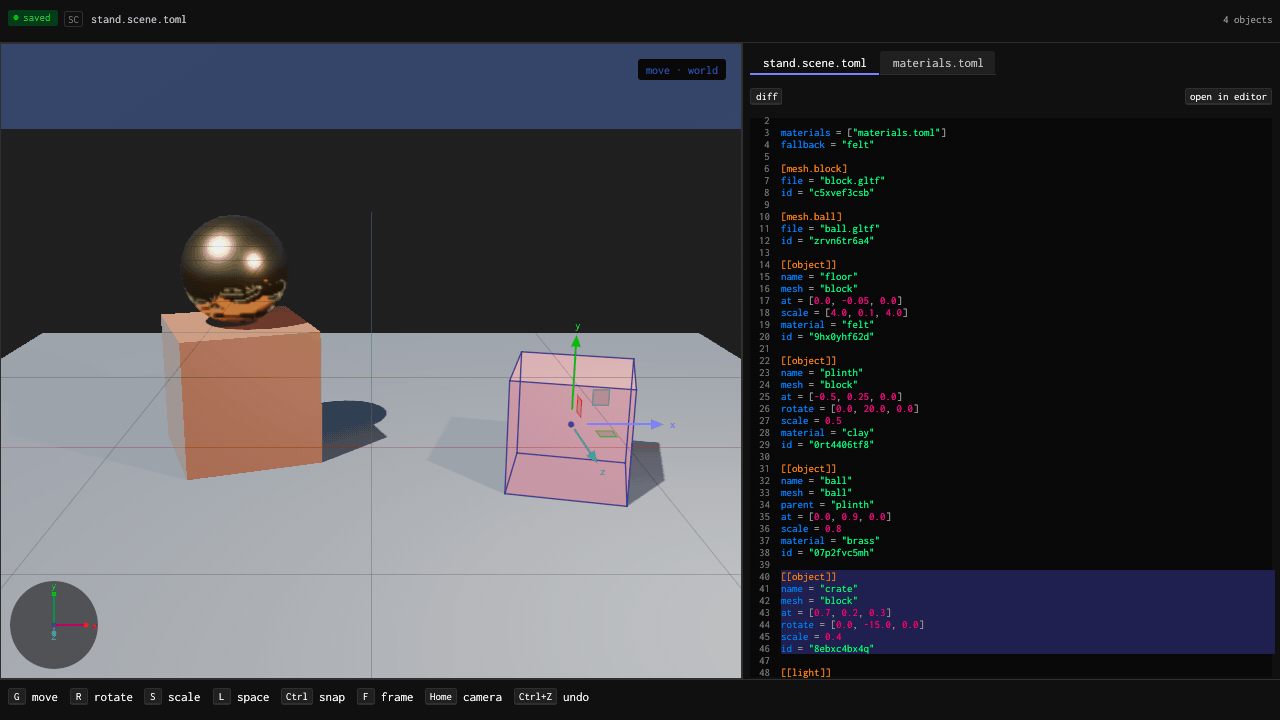Select the brass ball in the viewport
The image size is (1280, 720).
[234, 270]
